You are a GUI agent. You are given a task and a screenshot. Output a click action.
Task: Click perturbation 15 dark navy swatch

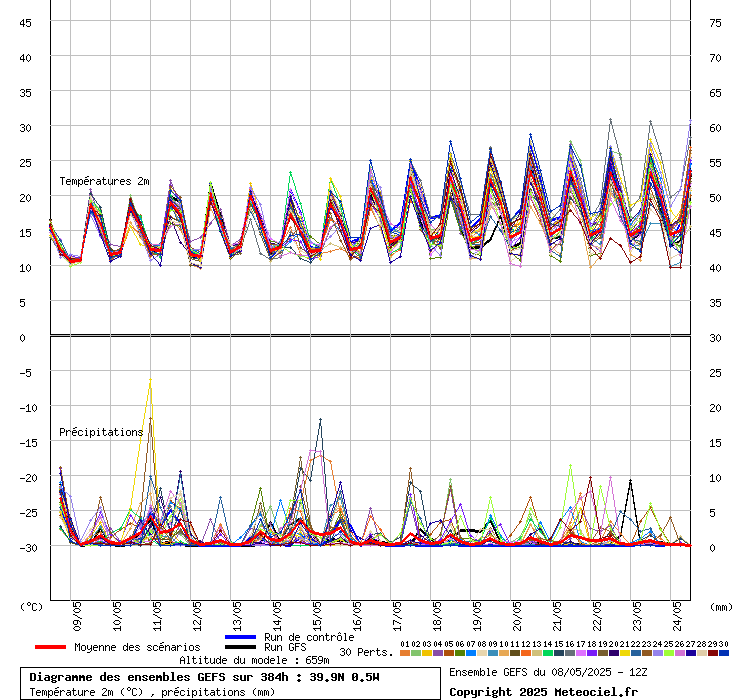[559, 653]
